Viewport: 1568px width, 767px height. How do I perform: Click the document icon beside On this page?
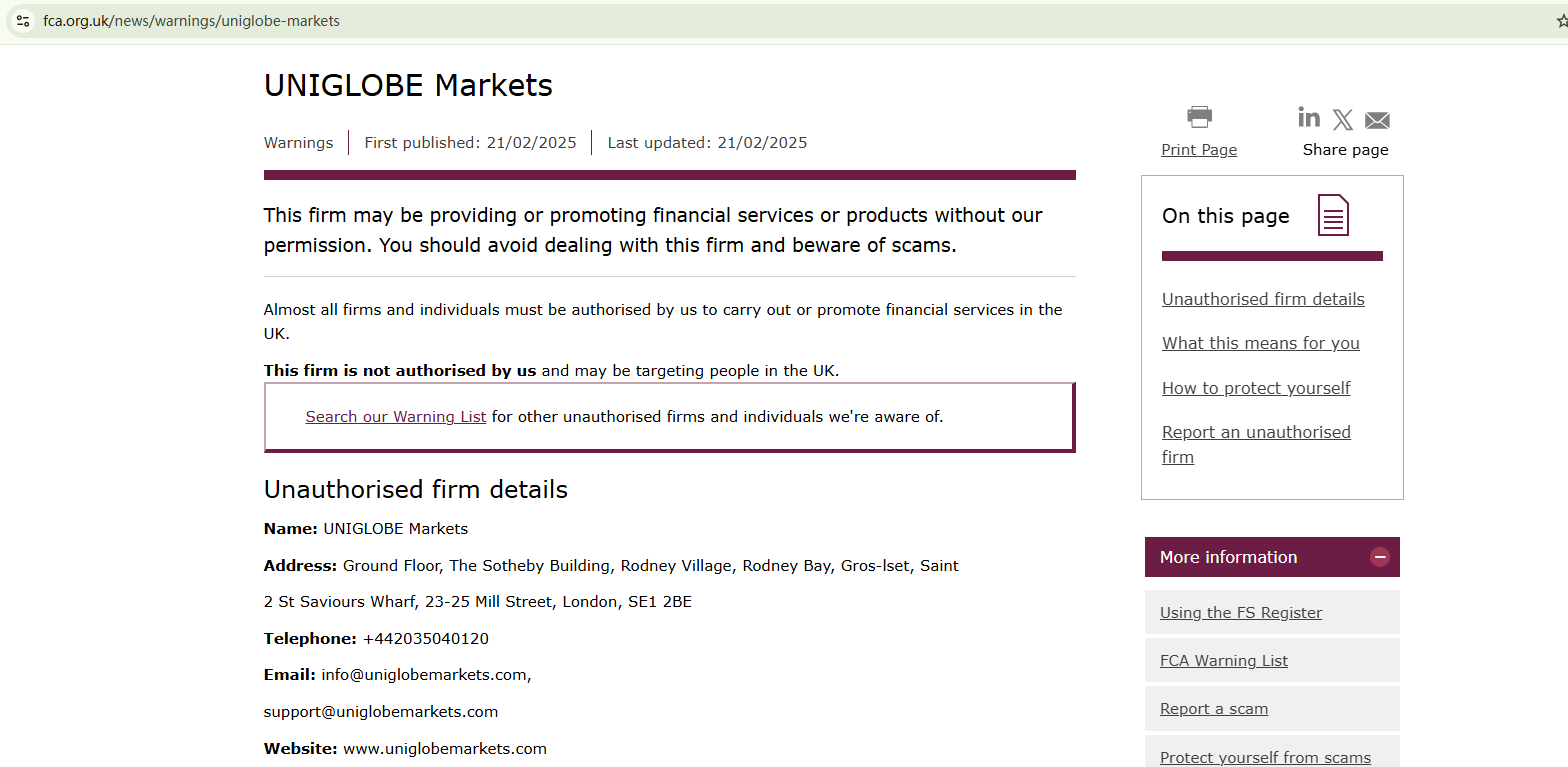(1333, 215)
